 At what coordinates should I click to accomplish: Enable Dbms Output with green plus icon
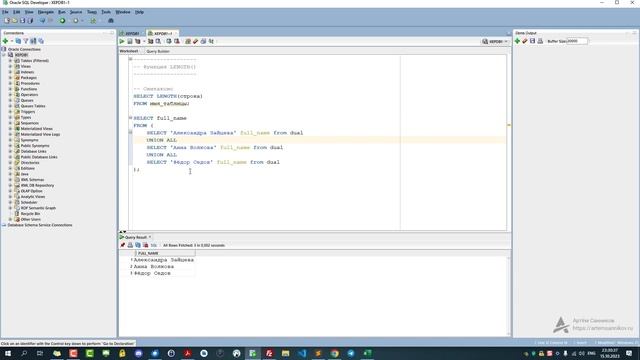(x=517, y=41)
